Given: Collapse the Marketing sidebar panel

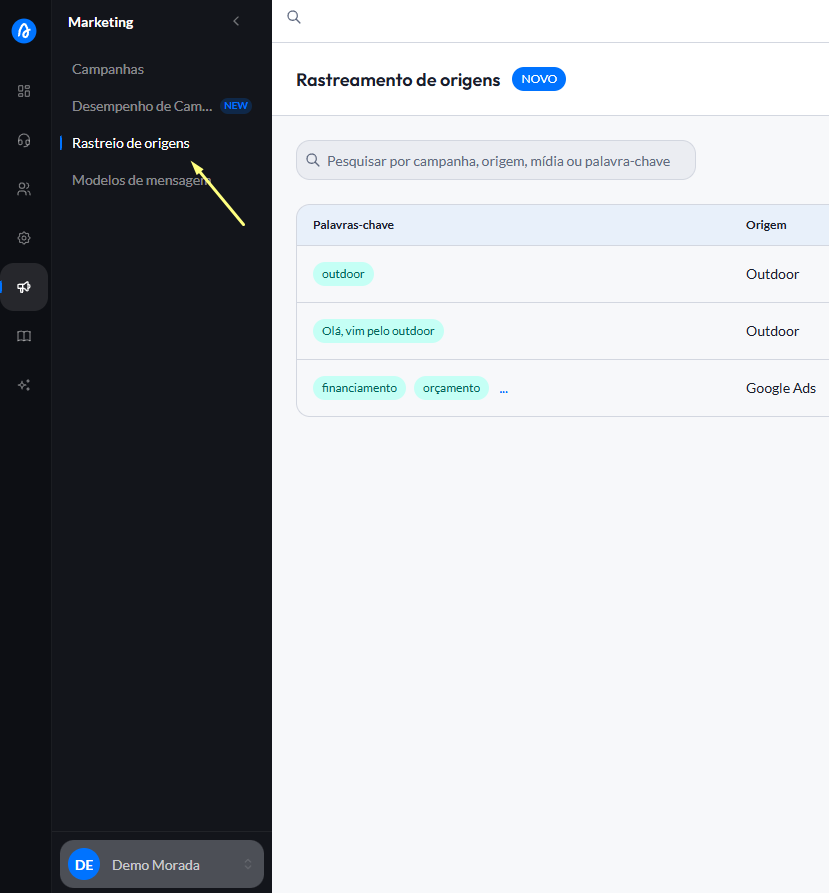Looking at the screenshot, I should (236, 22).
